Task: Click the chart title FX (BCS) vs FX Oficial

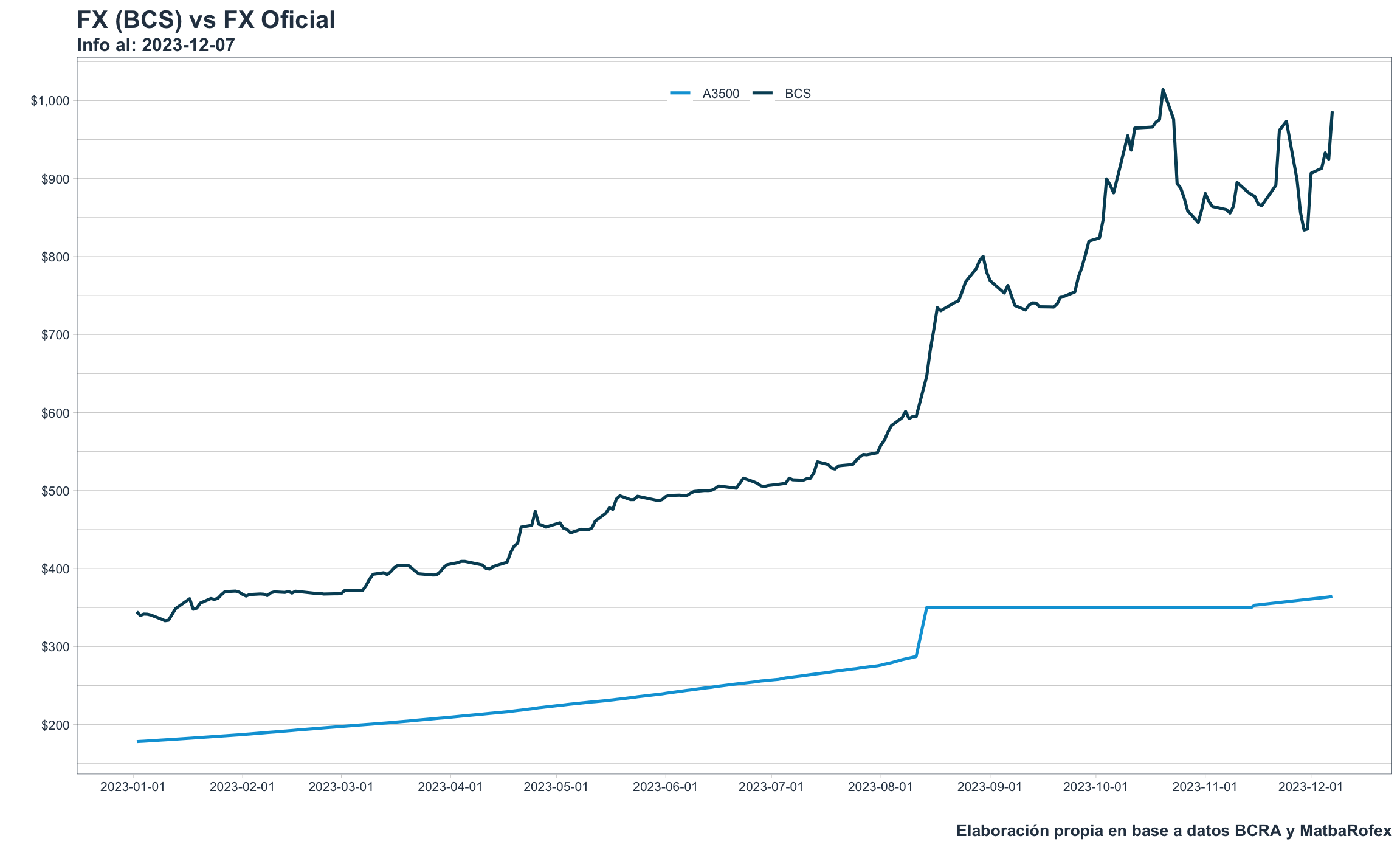Action: (205, 20)
